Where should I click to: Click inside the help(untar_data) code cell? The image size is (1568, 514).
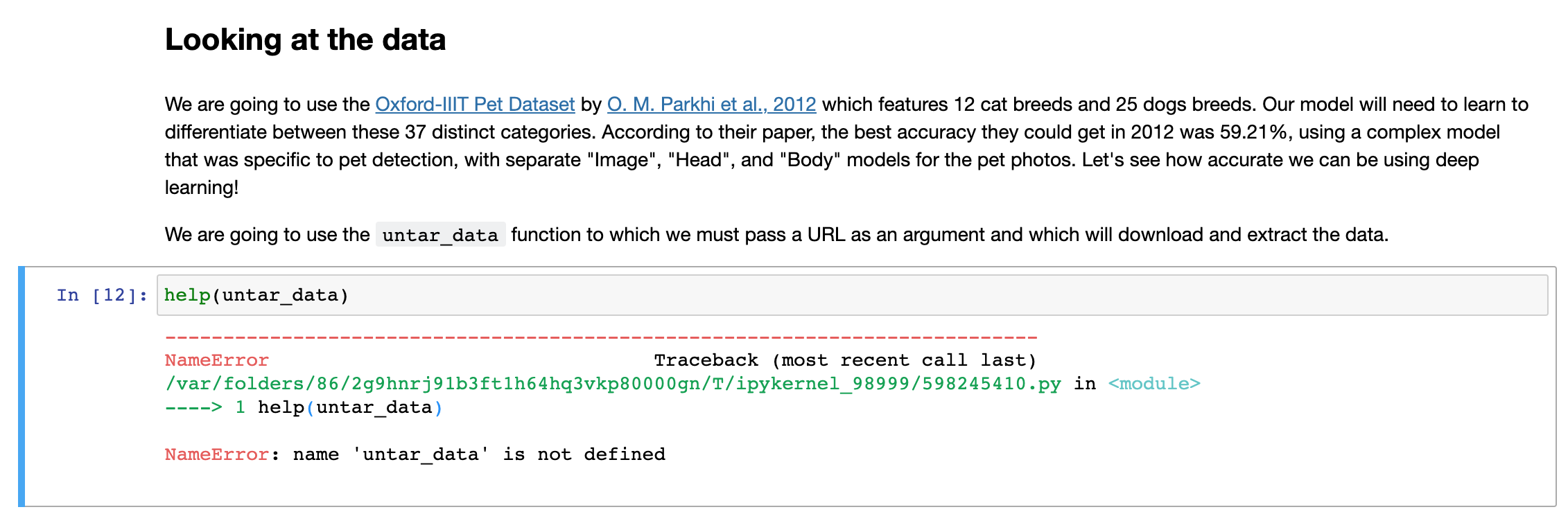[901, 295]
